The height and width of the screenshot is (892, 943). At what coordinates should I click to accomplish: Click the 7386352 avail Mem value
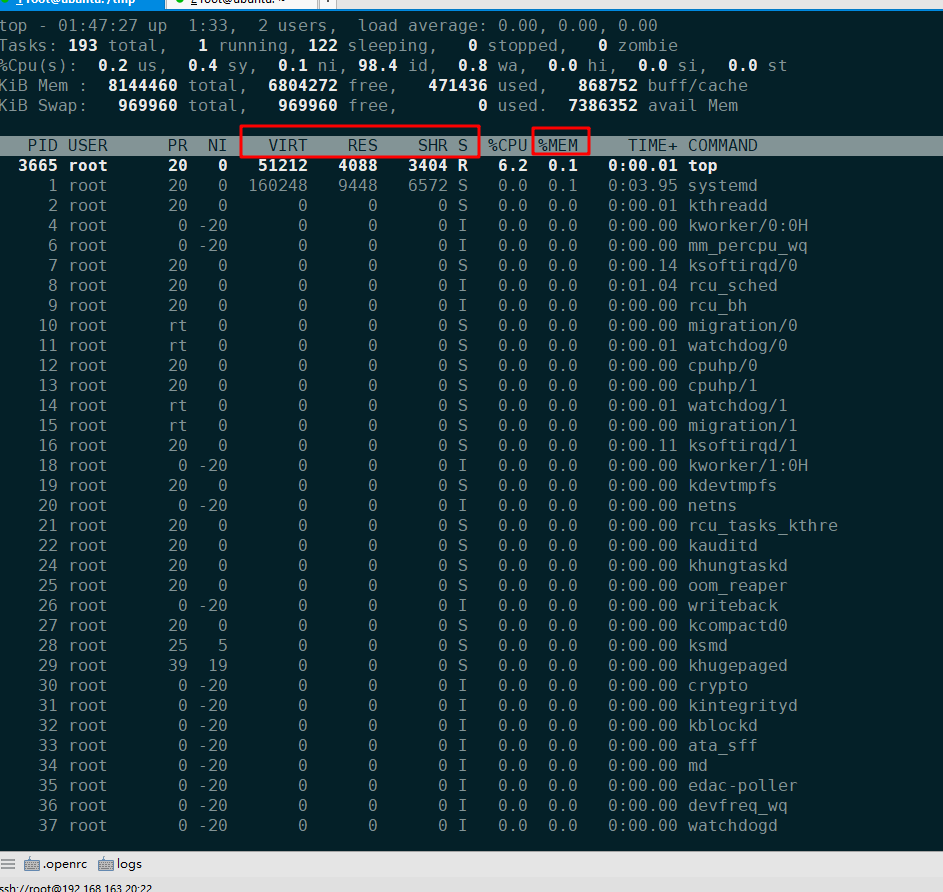tap(603, 106)
